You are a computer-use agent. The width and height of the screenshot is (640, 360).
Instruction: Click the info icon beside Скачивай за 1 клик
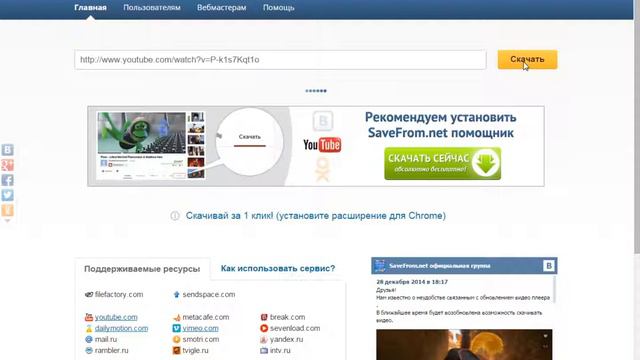coord(175,216)
